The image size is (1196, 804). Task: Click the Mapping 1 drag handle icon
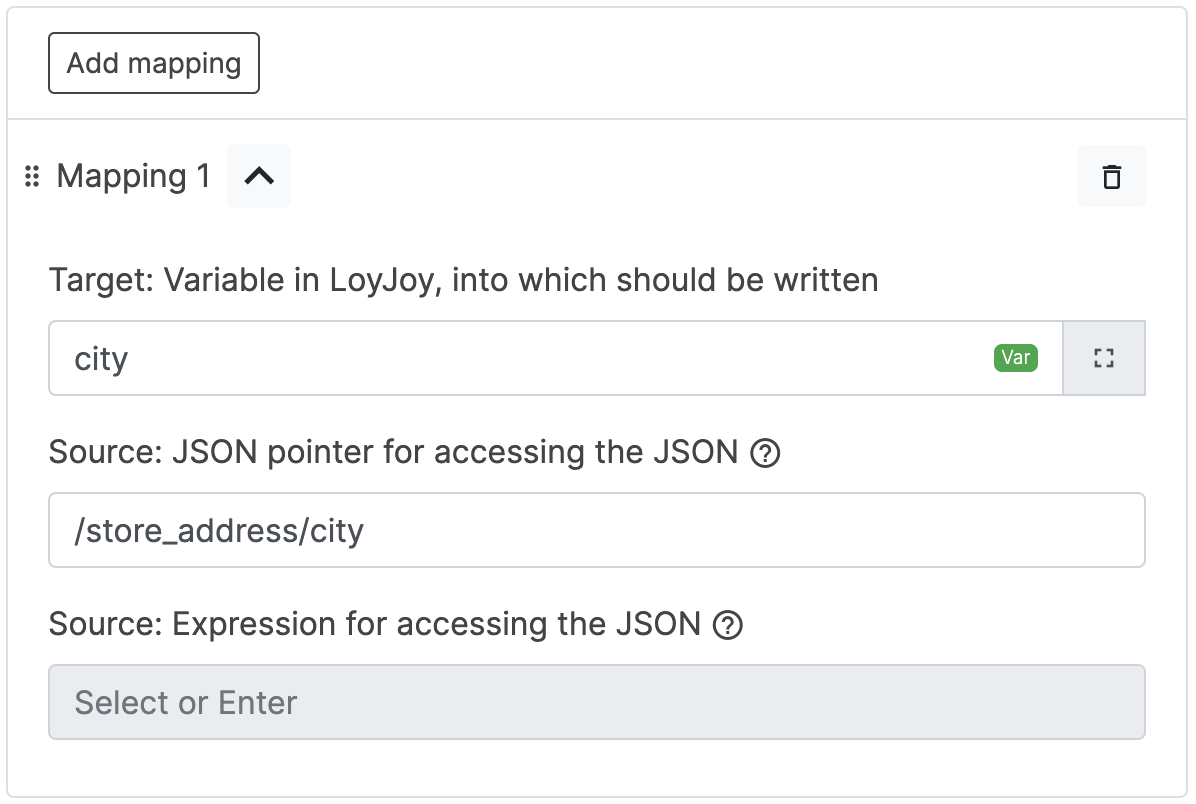(32, 177)
